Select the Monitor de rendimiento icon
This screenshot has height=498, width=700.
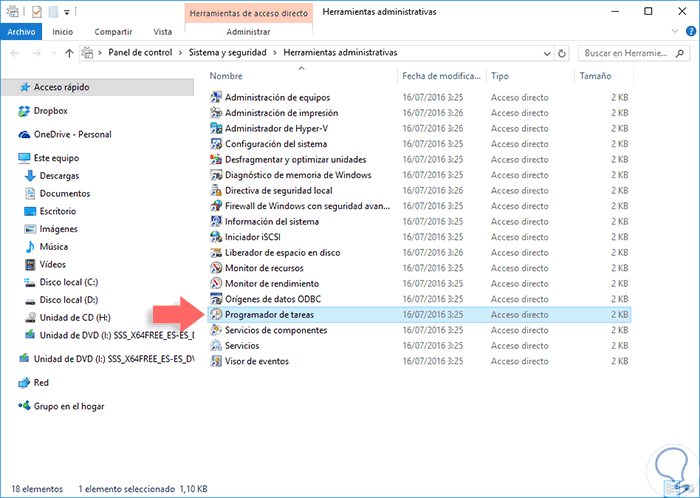click(x=216, y=284)
